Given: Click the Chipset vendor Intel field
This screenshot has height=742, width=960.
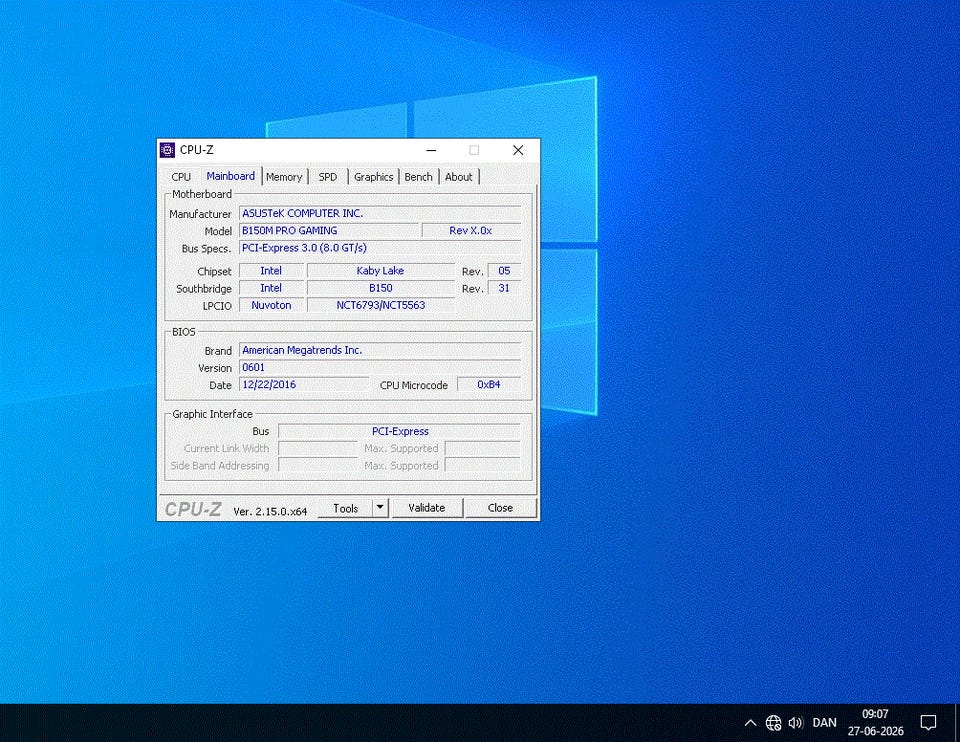Looking at the screenshot, I should [271, 271].
